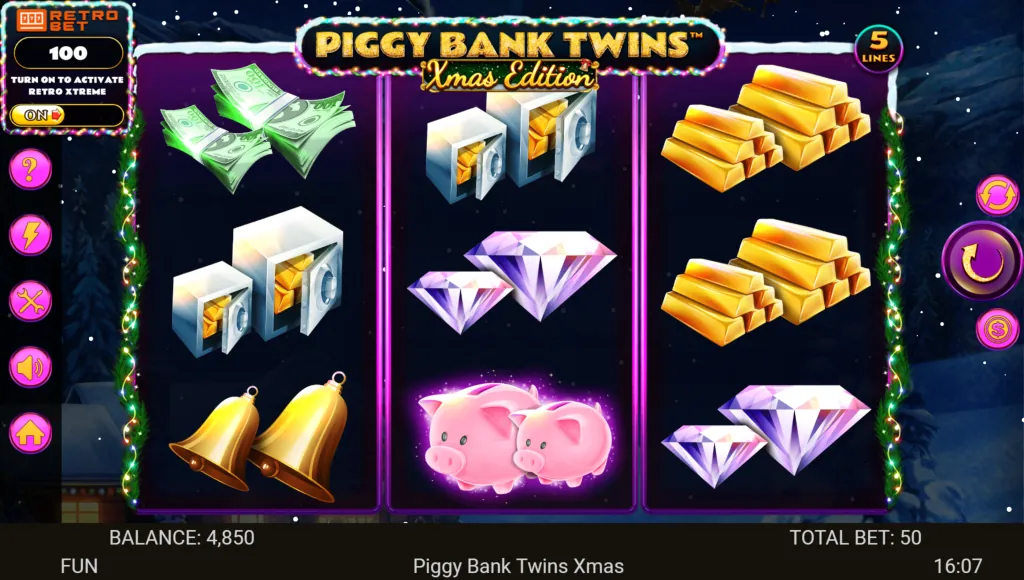
Task: Click the 5 Lines badge
Action: coord(878,48)
